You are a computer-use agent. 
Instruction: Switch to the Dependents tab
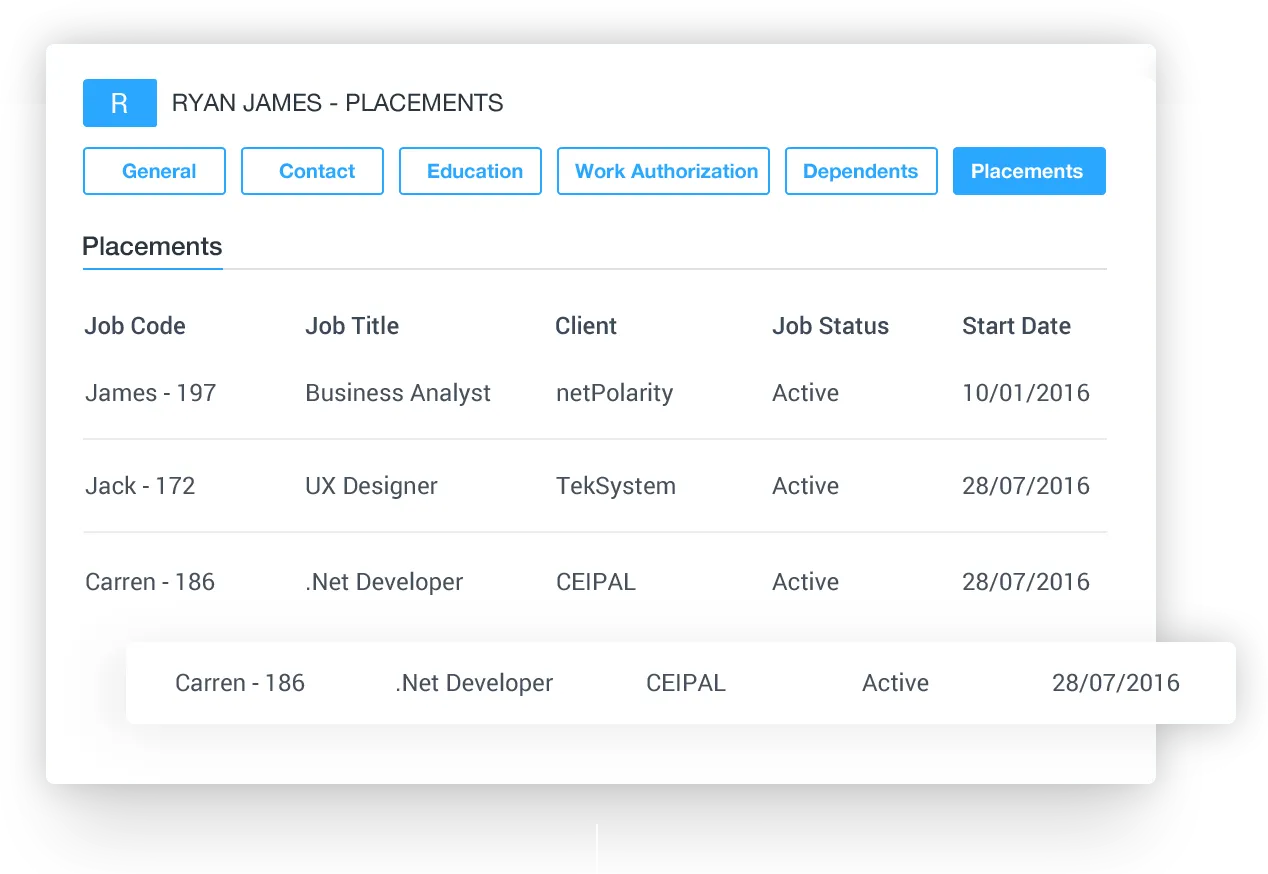(x=860, y=171)
